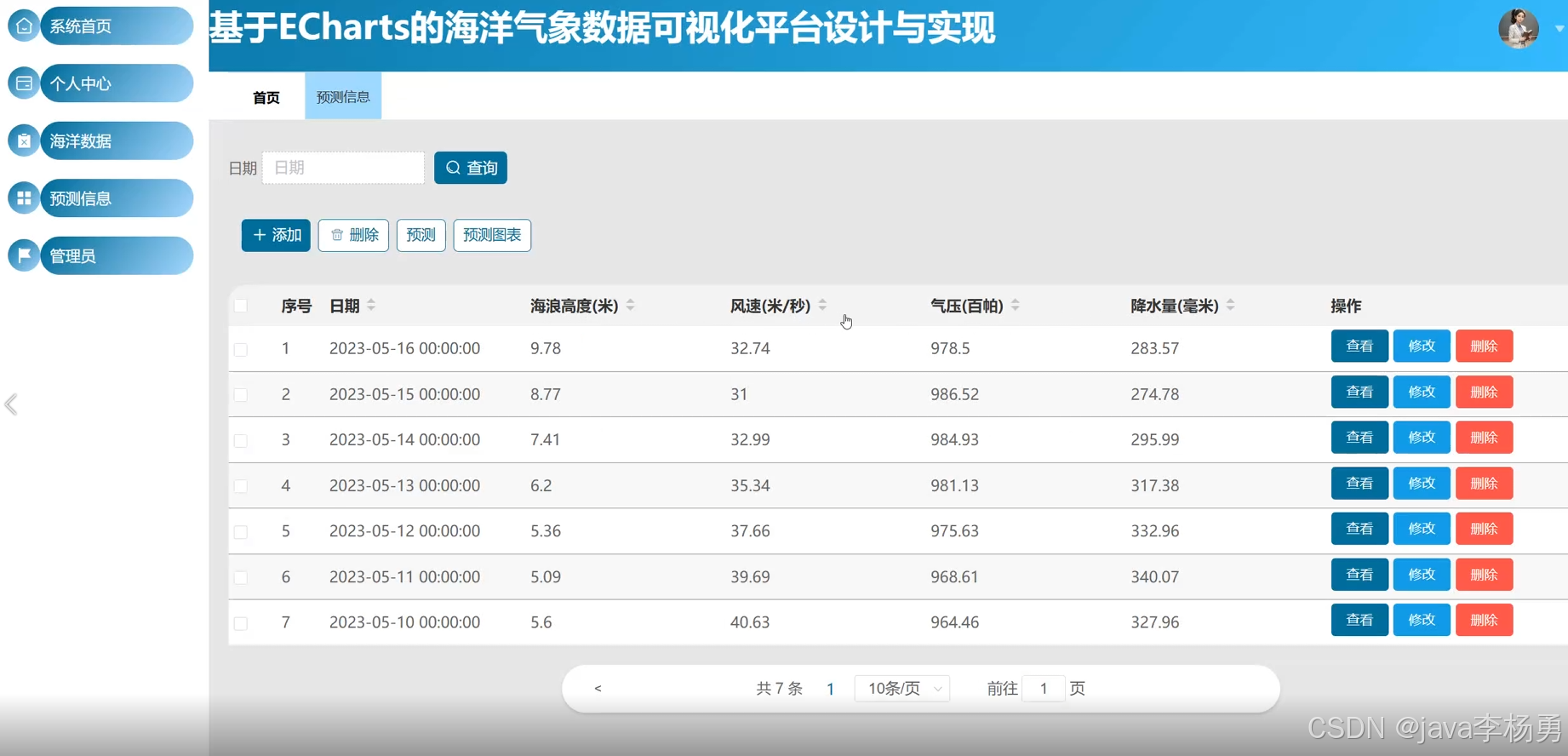This screenshot has height=756, width=1568.
Task: Sort the table by 海浪高度(米) column
Action: [x=630, y=306]
